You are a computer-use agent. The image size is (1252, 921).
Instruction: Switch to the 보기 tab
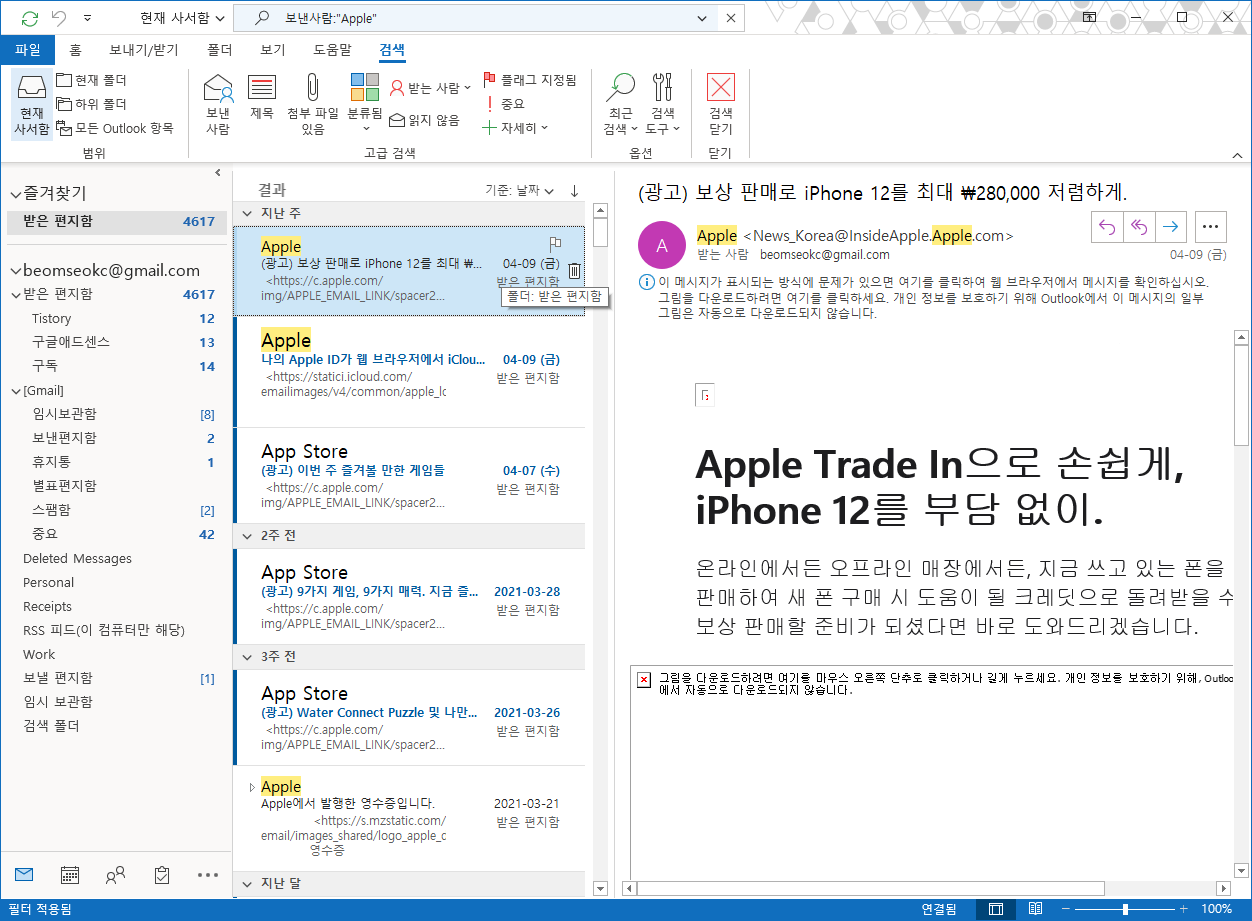[273, 50]
